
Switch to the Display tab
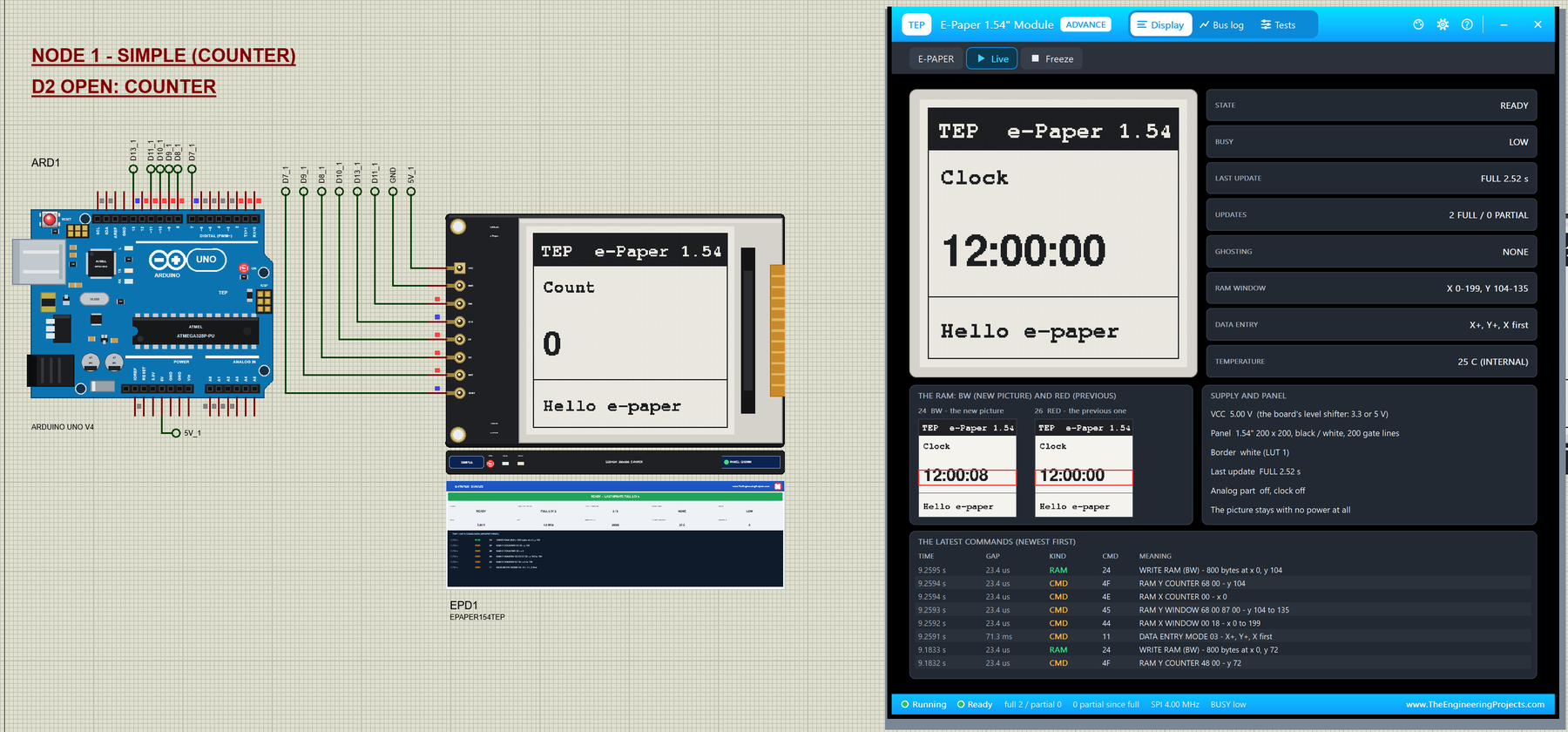(x=1160, y=24)
